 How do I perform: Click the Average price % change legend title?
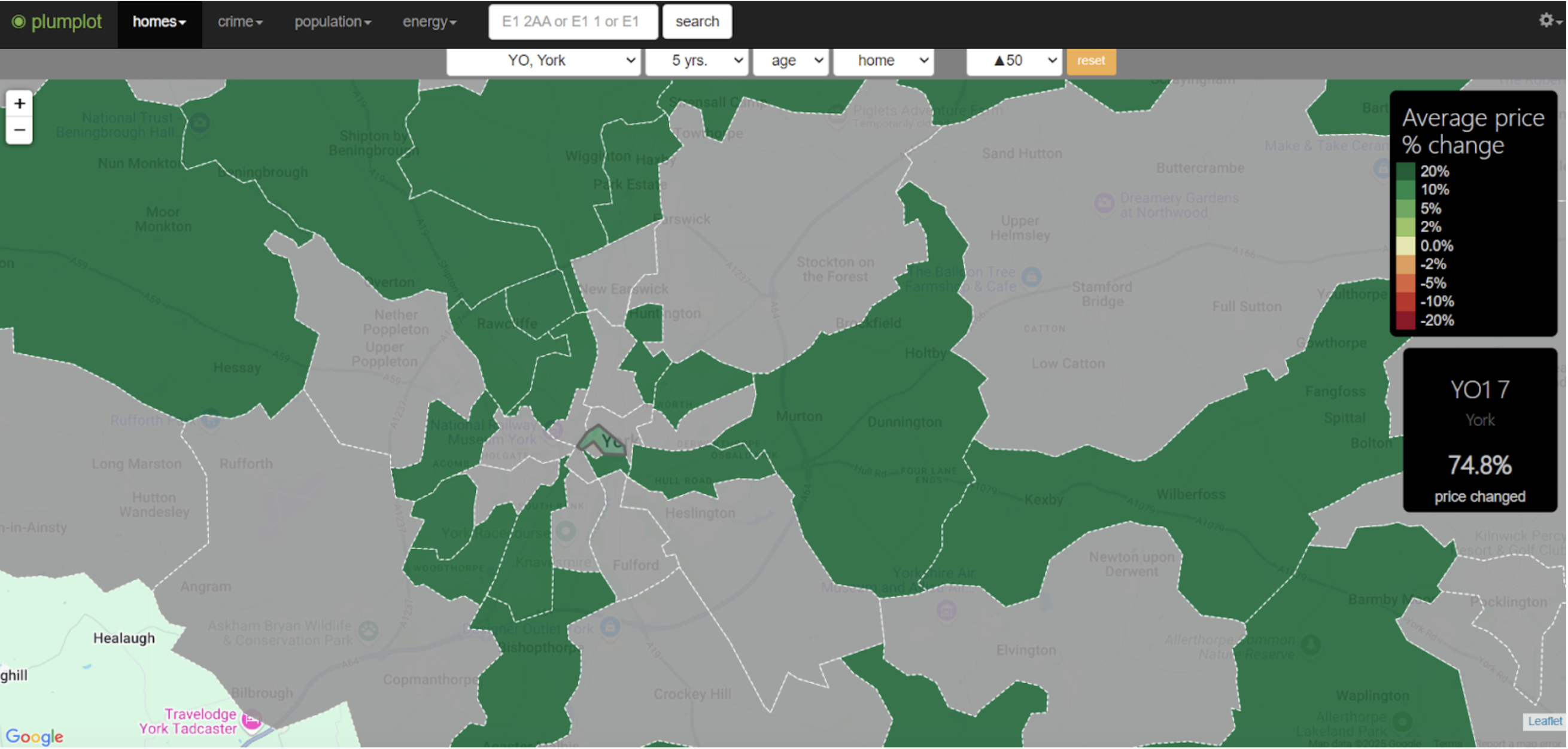(1473, 132)
